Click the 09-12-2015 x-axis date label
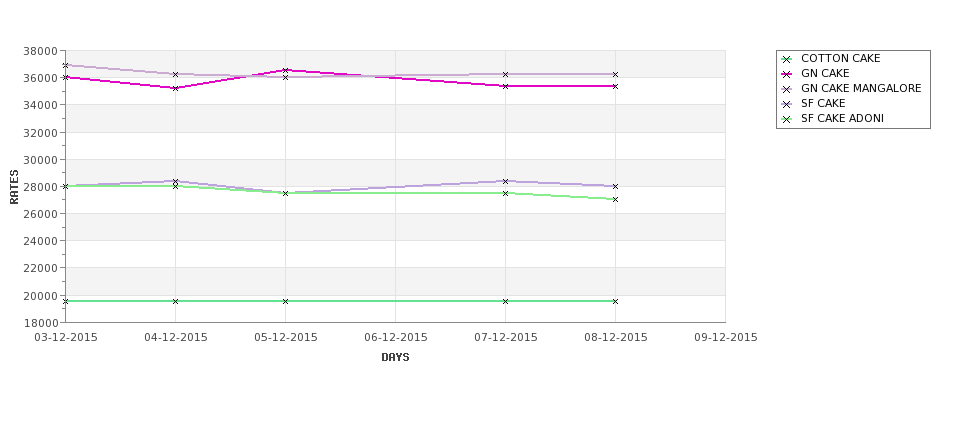 (x=726, y=338)
